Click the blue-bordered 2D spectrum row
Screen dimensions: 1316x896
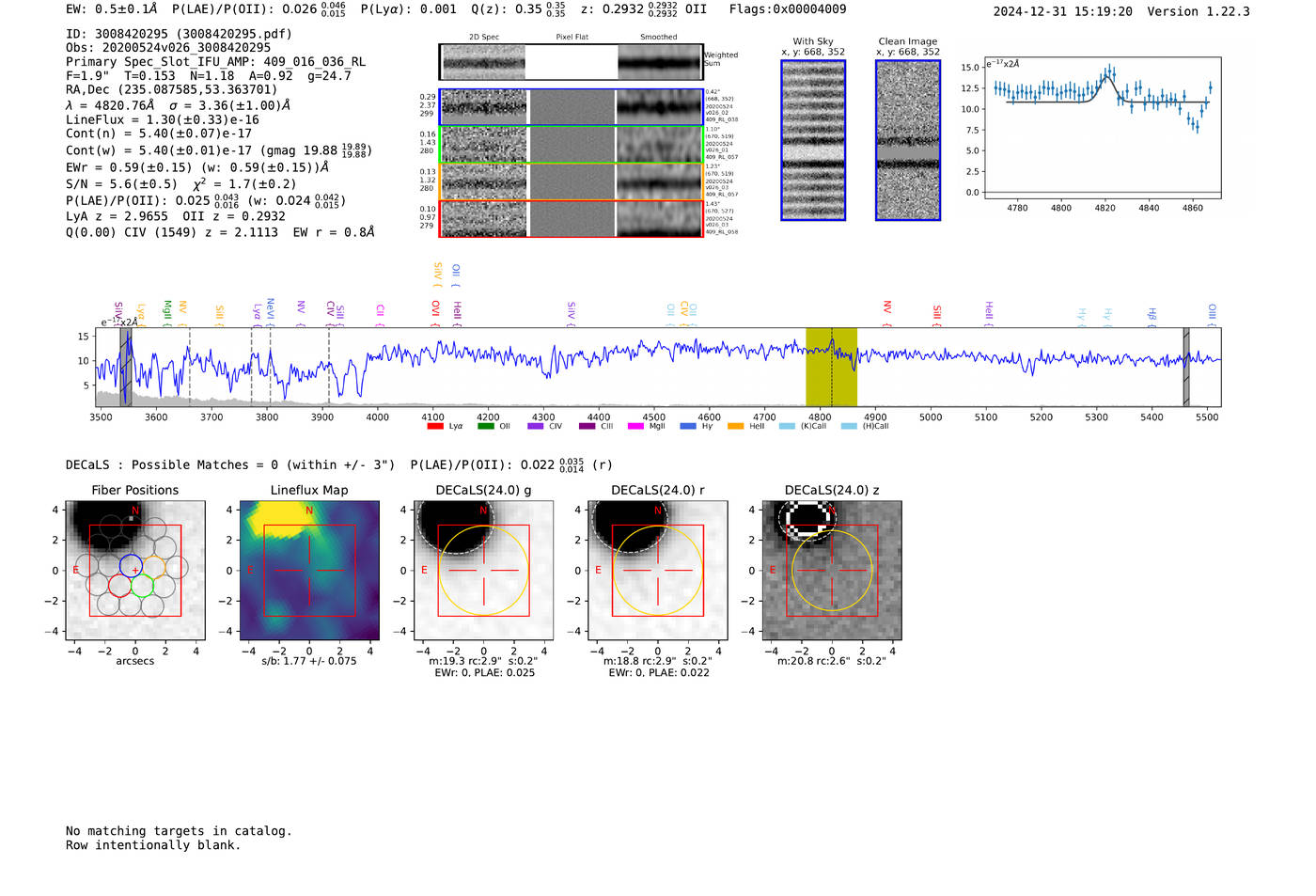click(x=572, y=107)
